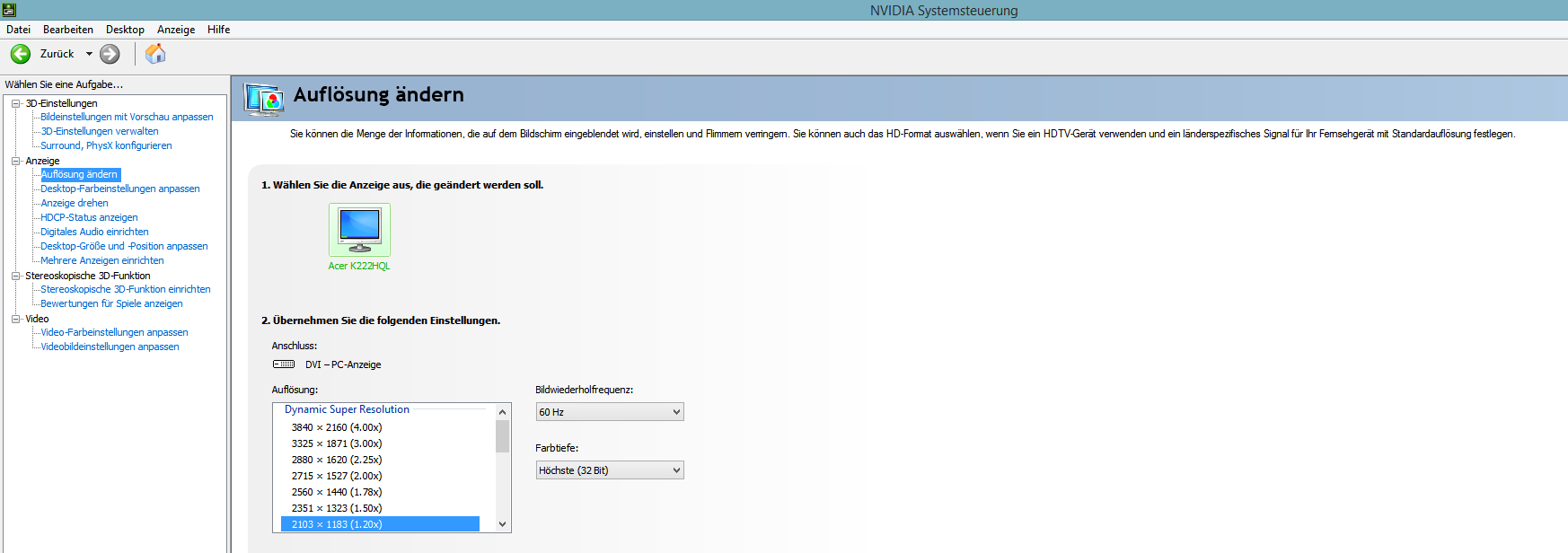This screenshot has width=1568, height=553.
Task: Open Desktop-Größe und -Position anpassen
Action: coord(124,246)
